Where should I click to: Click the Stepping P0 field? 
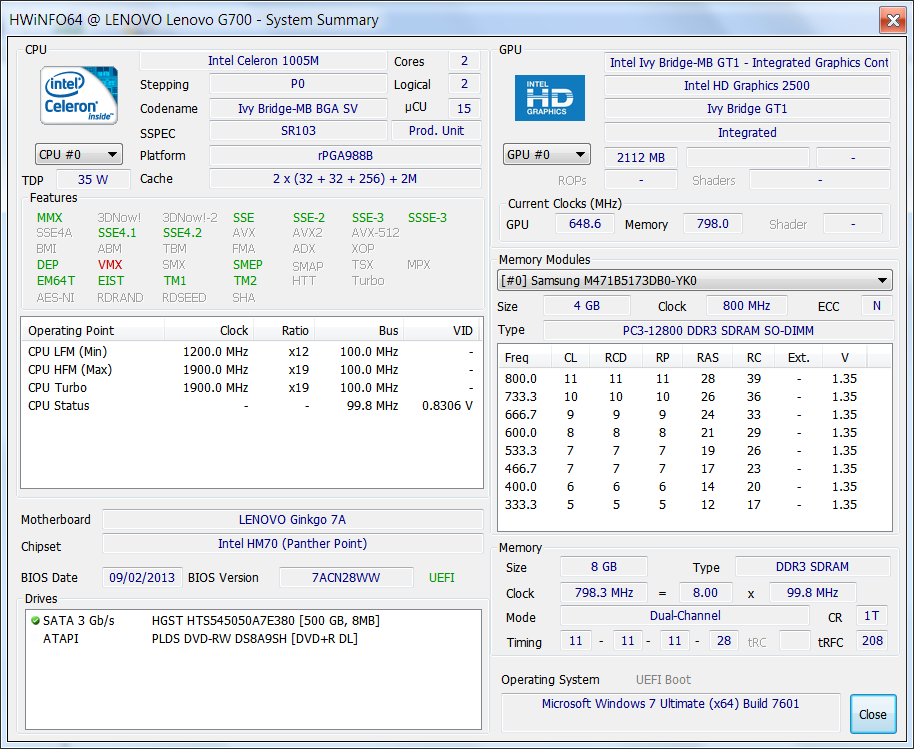298,84
